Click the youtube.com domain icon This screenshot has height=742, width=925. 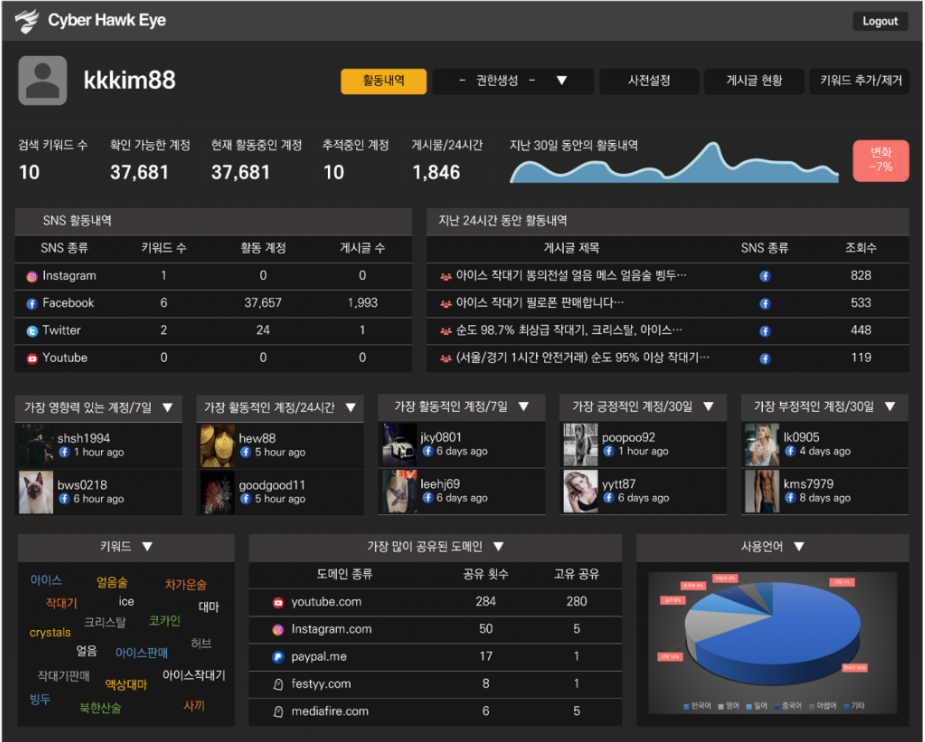tap(278, 602)
